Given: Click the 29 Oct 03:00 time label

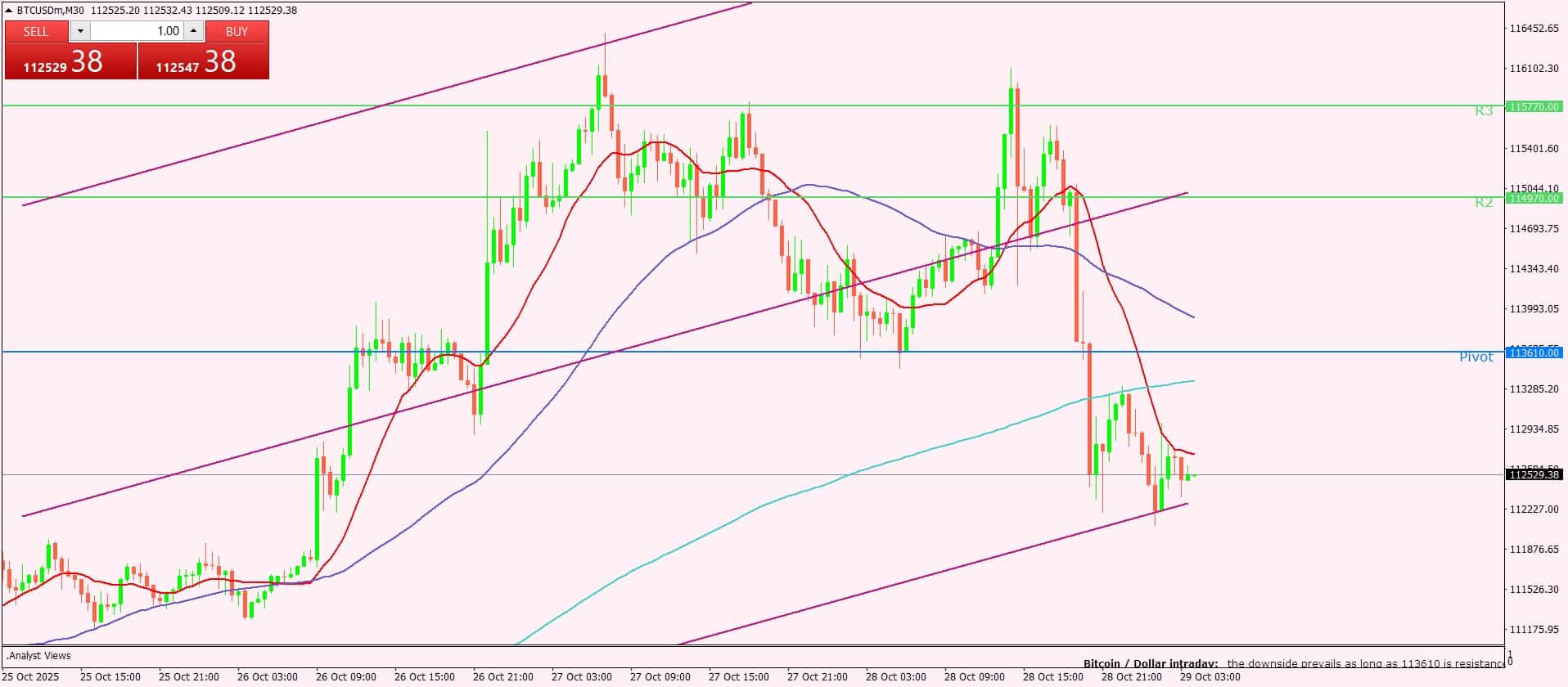Looking at the screenshot, I should (x=1210, y=677).
